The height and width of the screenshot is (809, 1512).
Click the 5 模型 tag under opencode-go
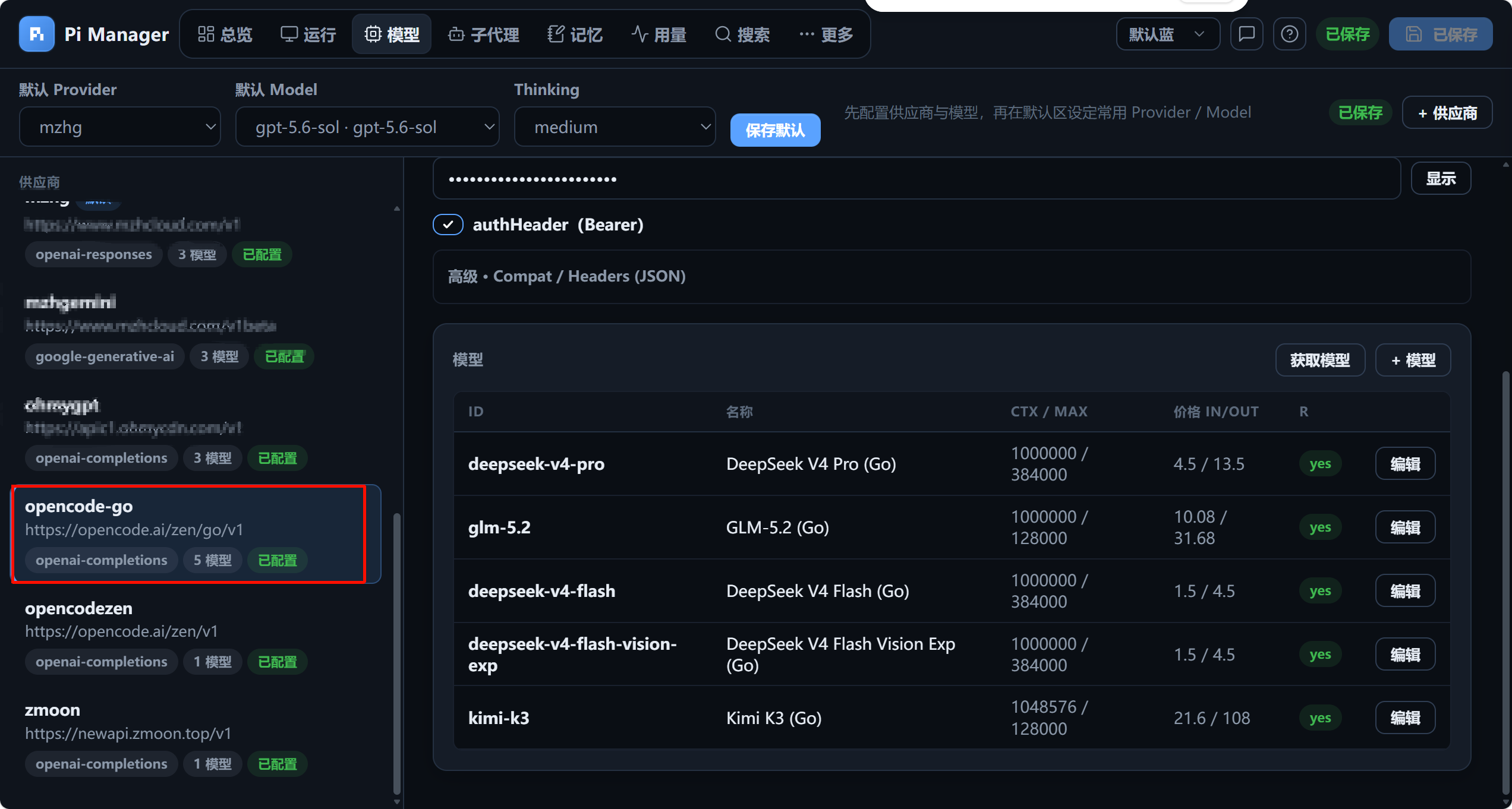(213, 560)
